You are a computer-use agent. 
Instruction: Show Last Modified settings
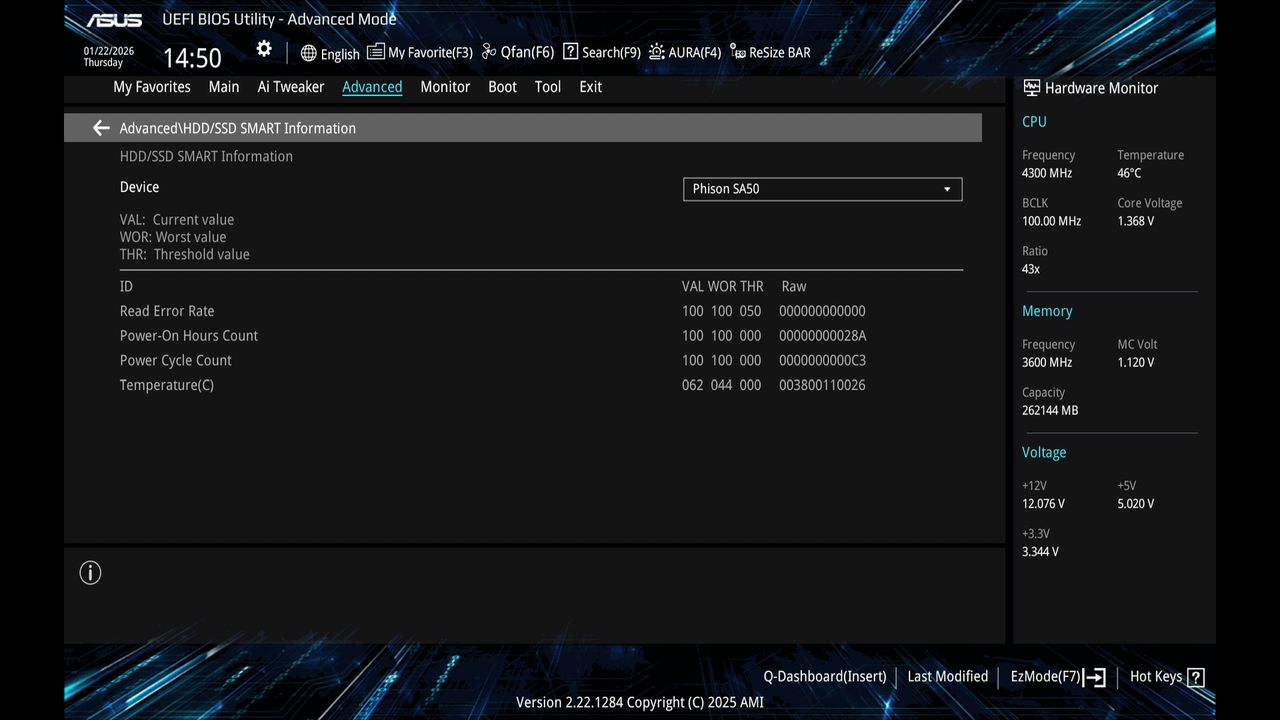(947, 676)
